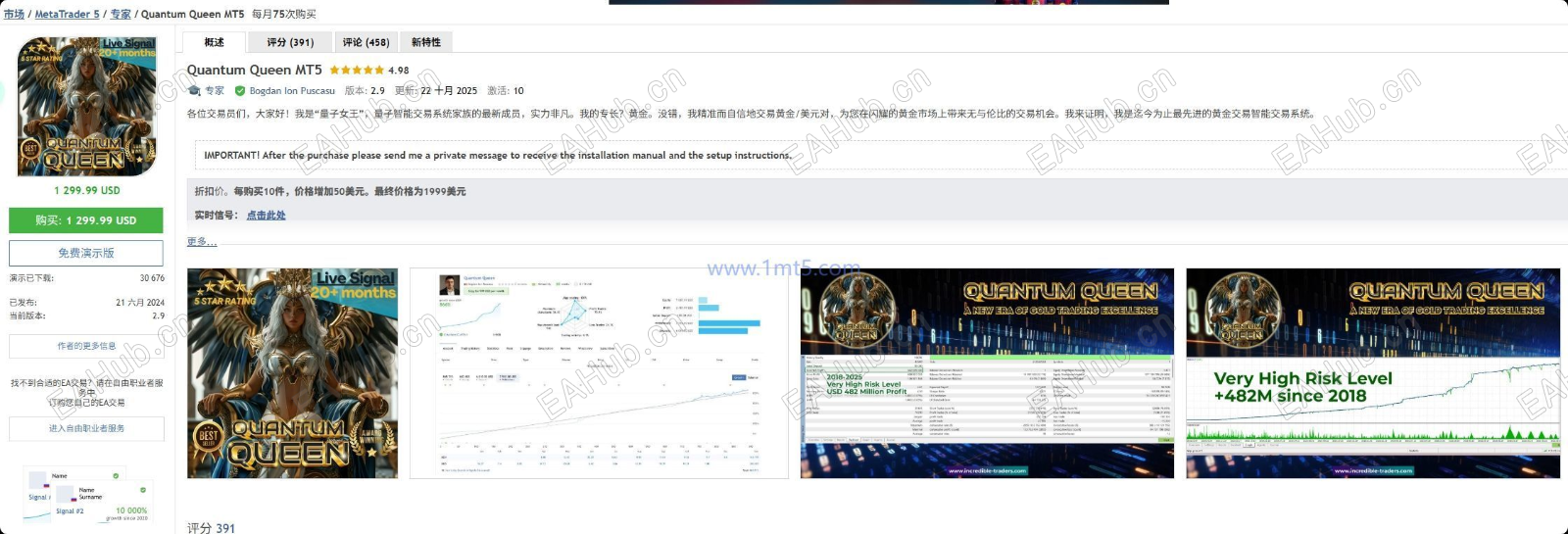Download the 免费演示版 free demo
Viewport: 1568px width, 534px height.
pos(86,253)
